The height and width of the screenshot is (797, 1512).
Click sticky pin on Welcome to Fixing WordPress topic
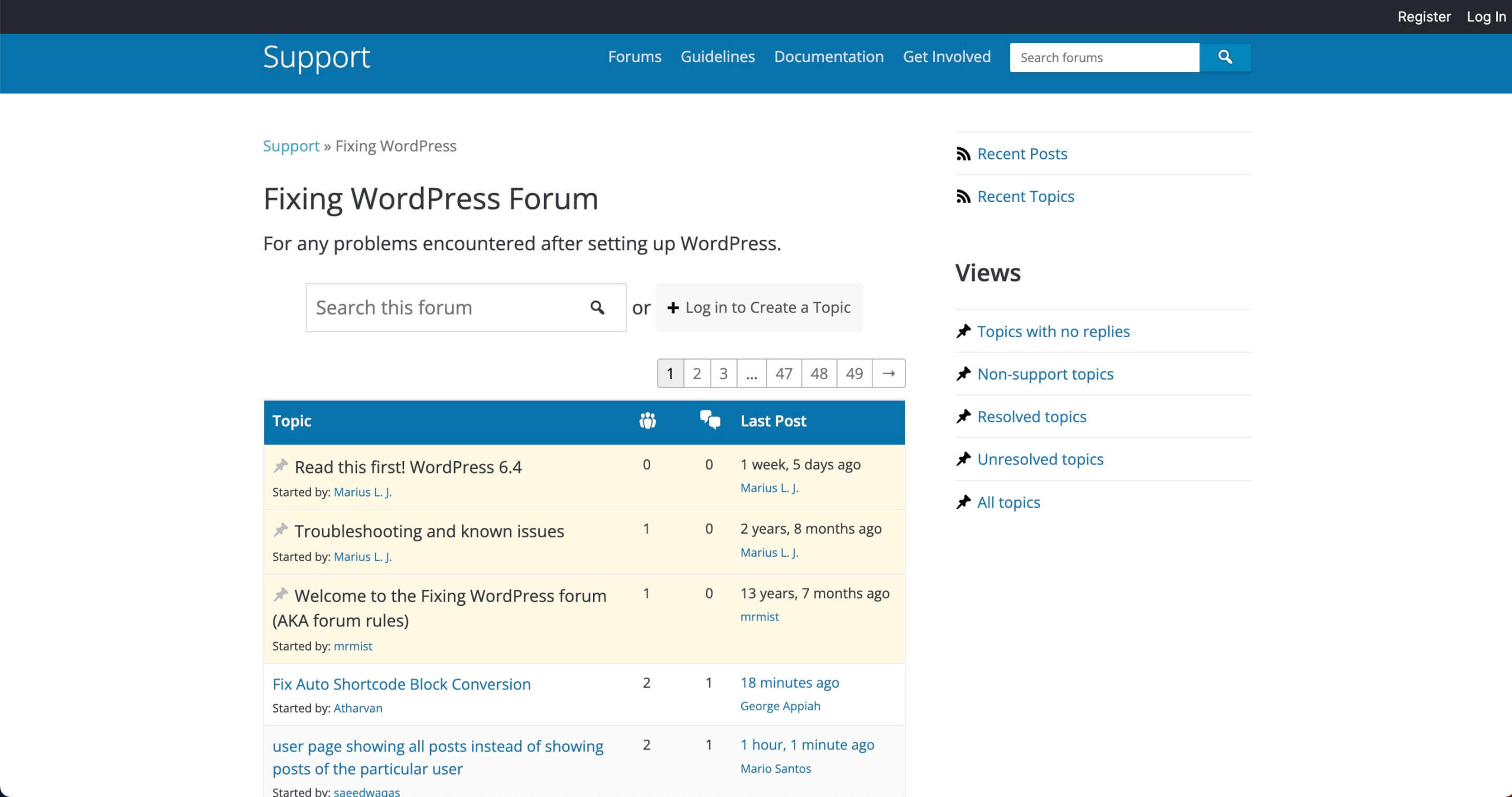(x=281, y=595)
